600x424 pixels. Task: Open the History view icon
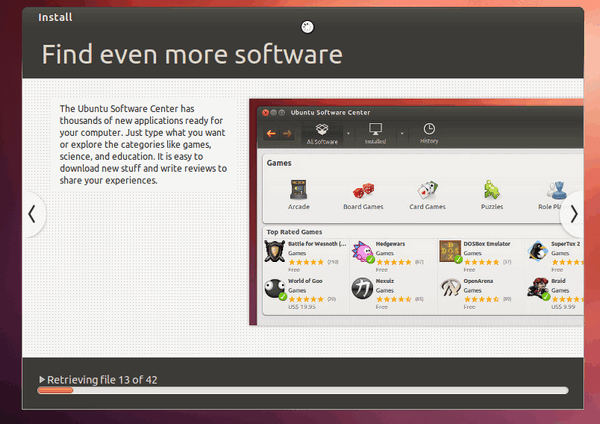coord(429,133)
